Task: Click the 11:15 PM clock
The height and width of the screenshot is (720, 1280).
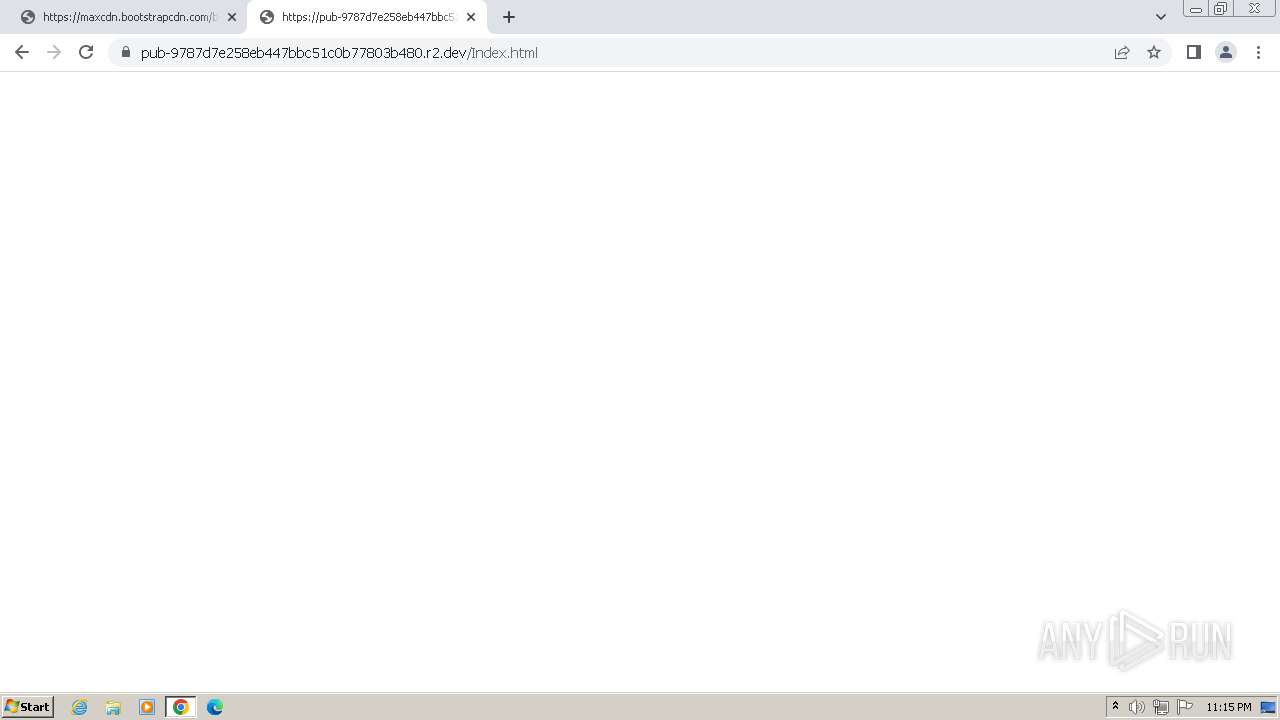Action: tap(1229, 707)
